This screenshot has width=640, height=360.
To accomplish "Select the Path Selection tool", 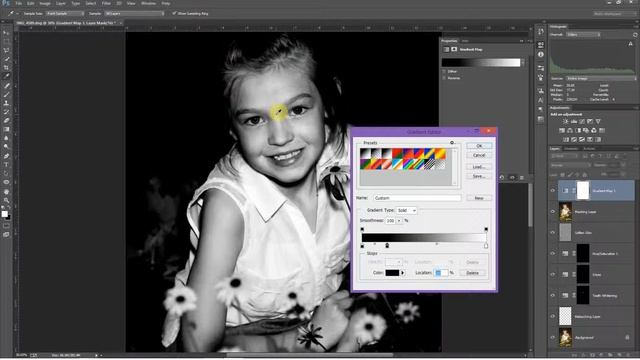I will tap(6, 173).
